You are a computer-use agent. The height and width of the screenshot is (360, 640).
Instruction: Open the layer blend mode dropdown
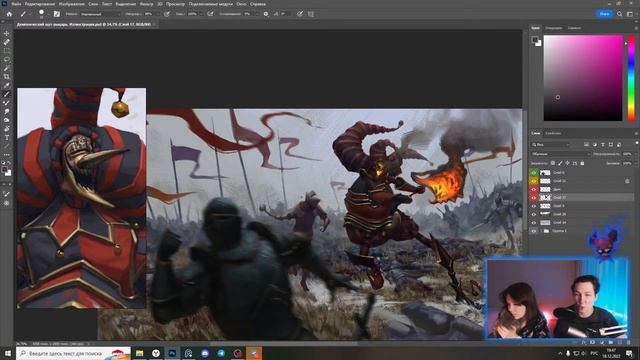(561, 154)
